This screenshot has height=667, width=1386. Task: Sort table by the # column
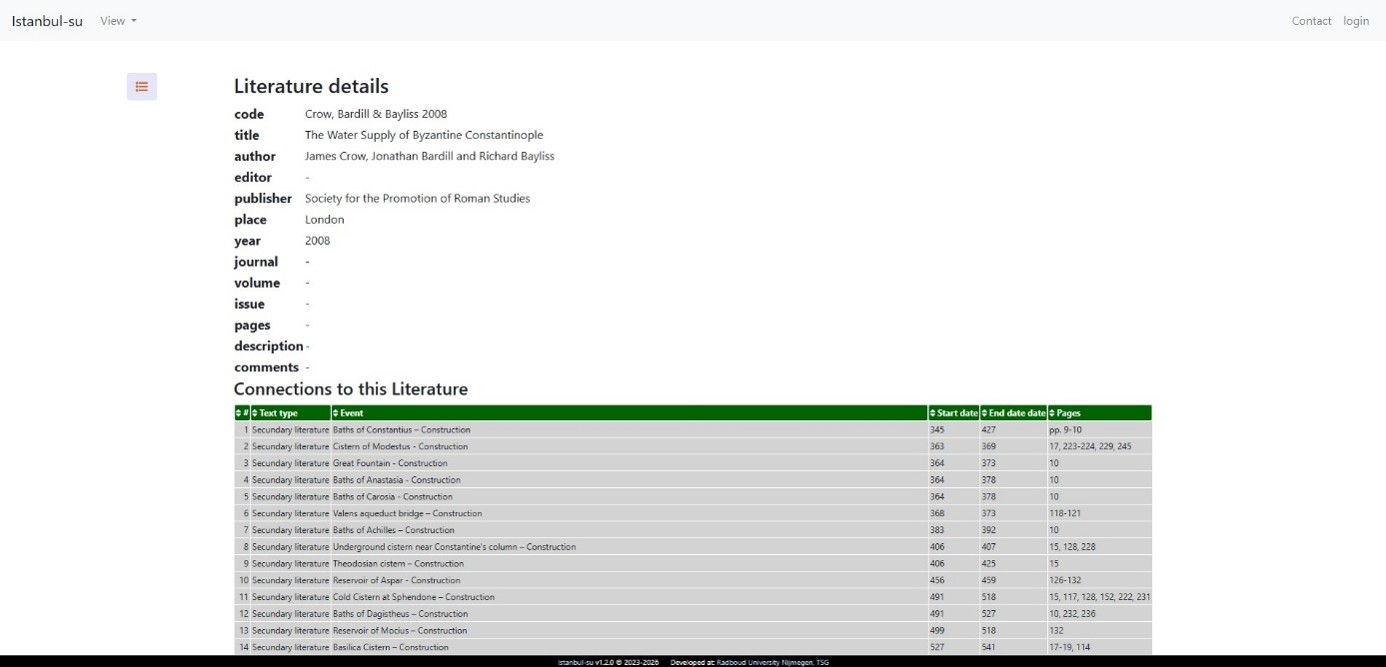242,413
